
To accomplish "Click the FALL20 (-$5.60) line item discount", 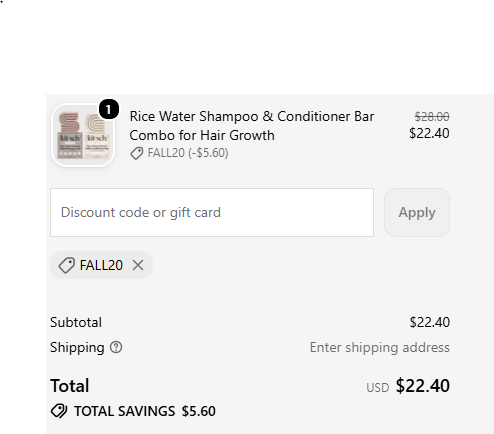I will point(188,153).
